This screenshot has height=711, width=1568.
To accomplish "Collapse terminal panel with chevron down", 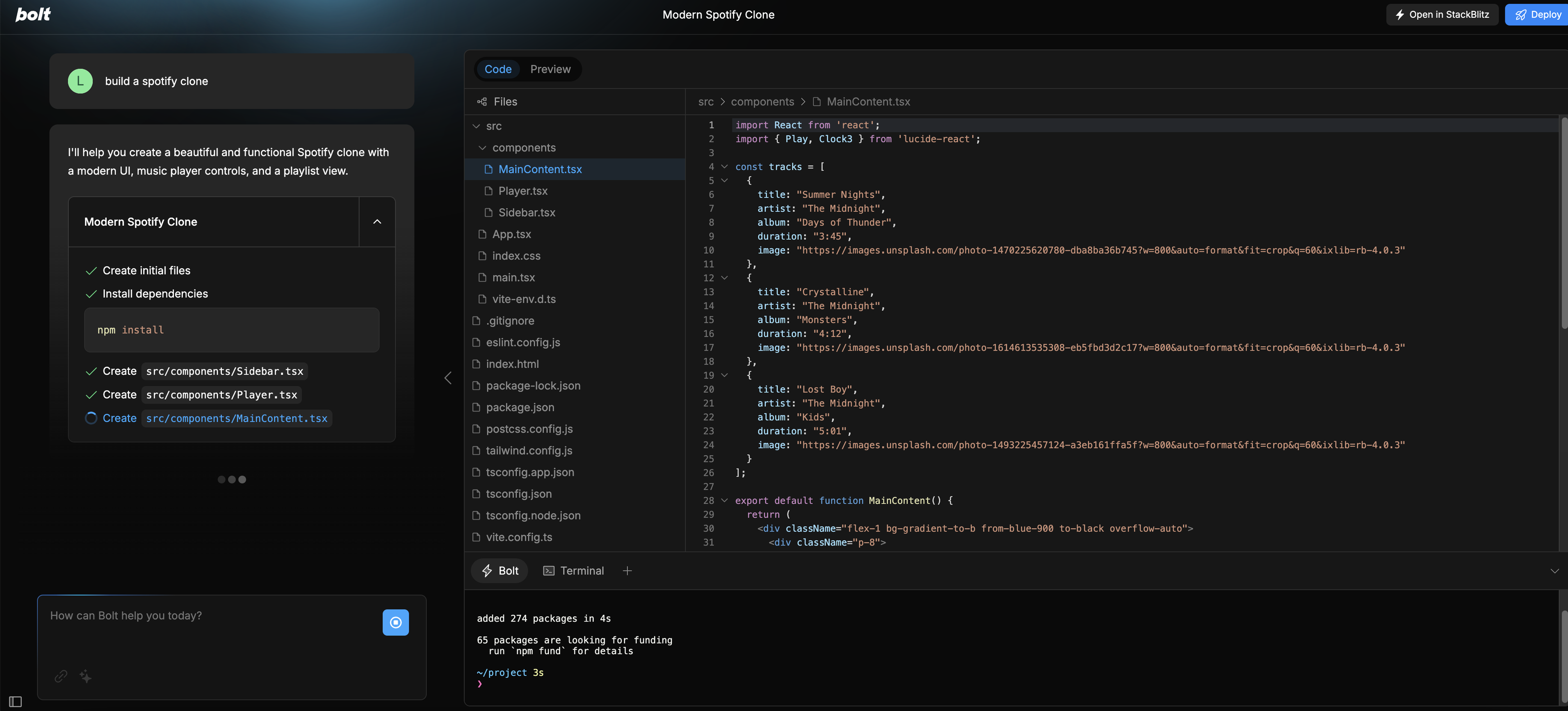I will pyautogui.click(x=1554, y=570).
